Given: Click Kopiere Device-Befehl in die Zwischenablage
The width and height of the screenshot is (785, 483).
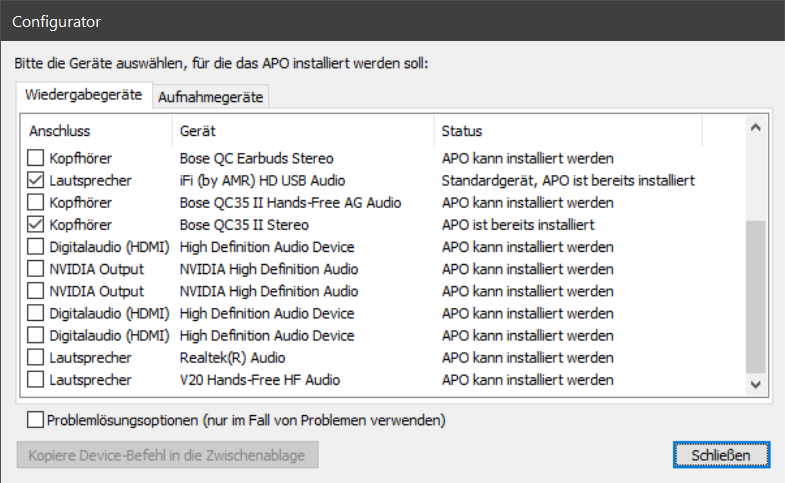Looking at the screenshot, I should pyautogui.click(x=167, y=455).
